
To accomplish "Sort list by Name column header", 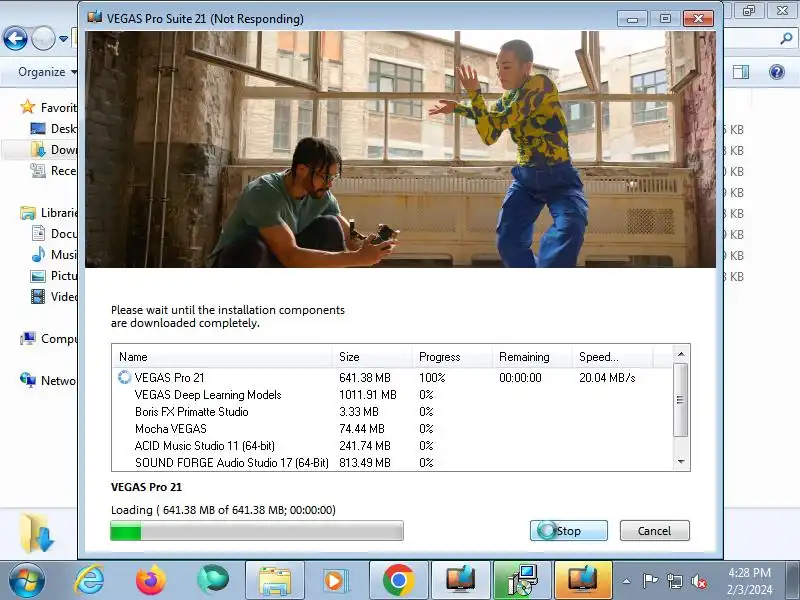I will click(222, 357).
